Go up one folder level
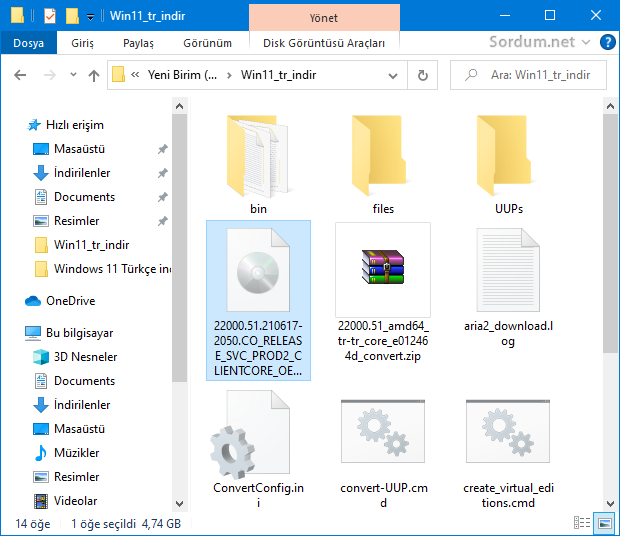Screen dimensions: 620x536 (94, 75)
